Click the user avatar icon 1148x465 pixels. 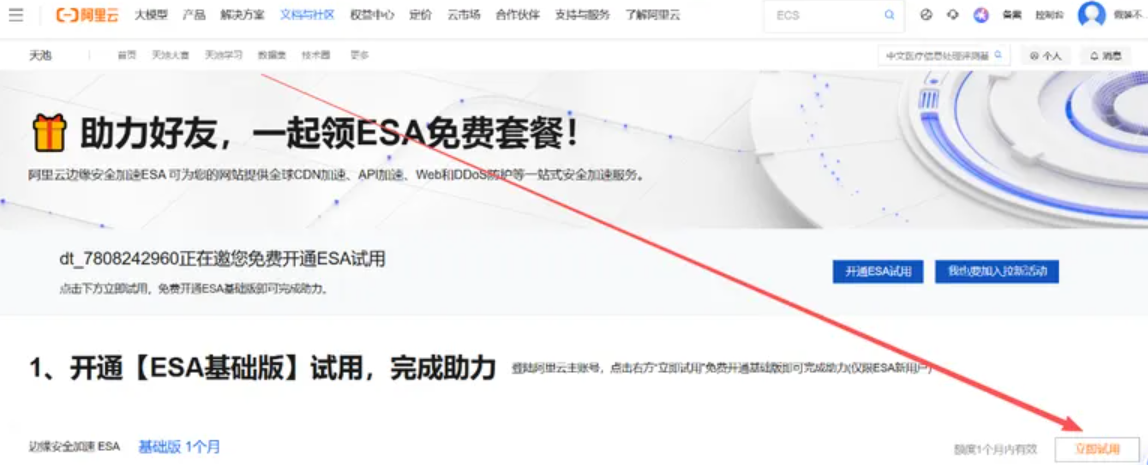tap(1091, 15)
